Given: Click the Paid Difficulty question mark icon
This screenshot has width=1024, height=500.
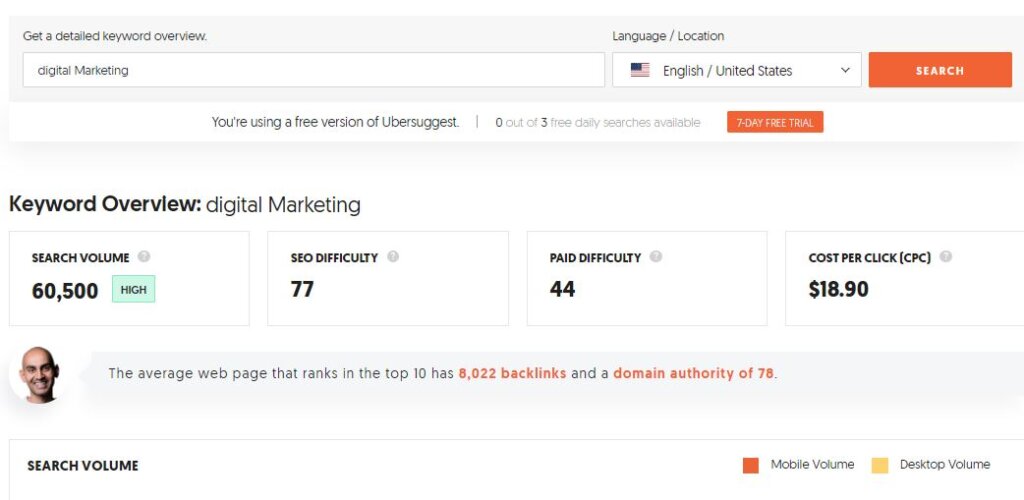Looking at the screenshot, I should point(656,257).
